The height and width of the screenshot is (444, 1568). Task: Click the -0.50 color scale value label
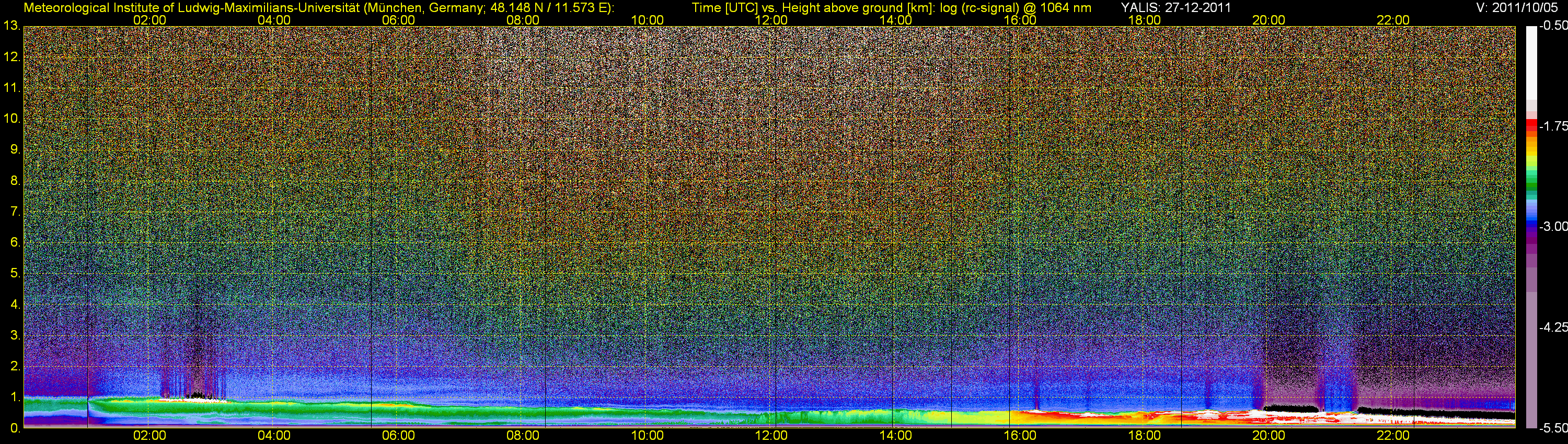click(x=1553, y=26)
